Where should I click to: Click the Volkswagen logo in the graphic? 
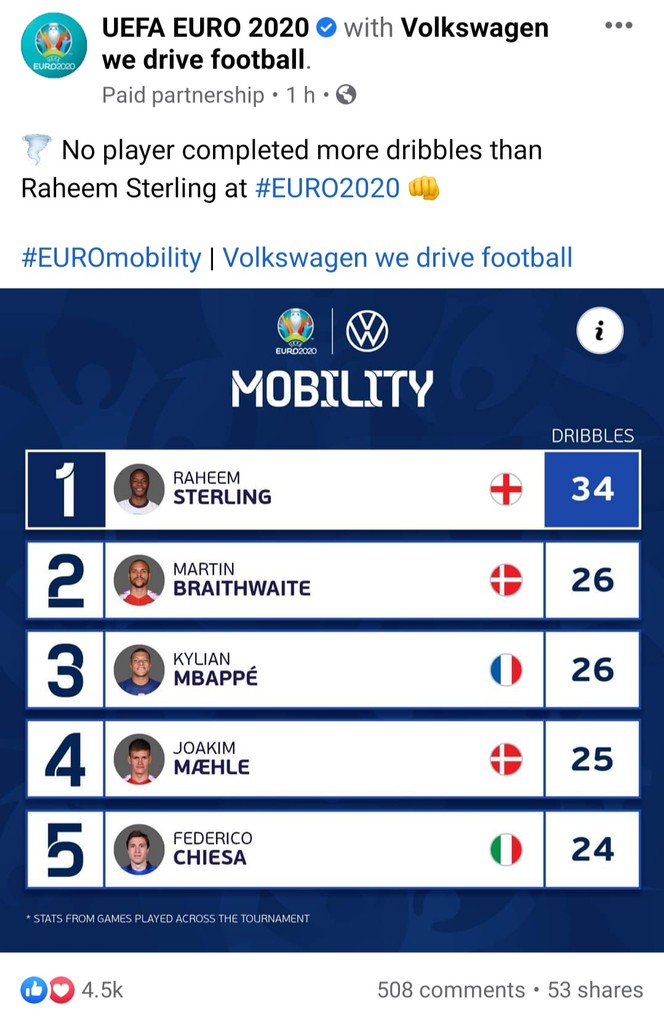pyautogui.click(x=366, y=331)
